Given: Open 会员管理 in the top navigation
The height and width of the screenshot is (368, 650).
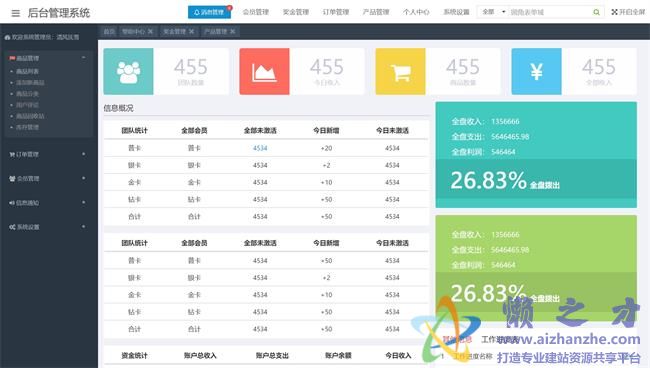Looking at the screenshot, I should pyautogui.click(x=256, y=12).
